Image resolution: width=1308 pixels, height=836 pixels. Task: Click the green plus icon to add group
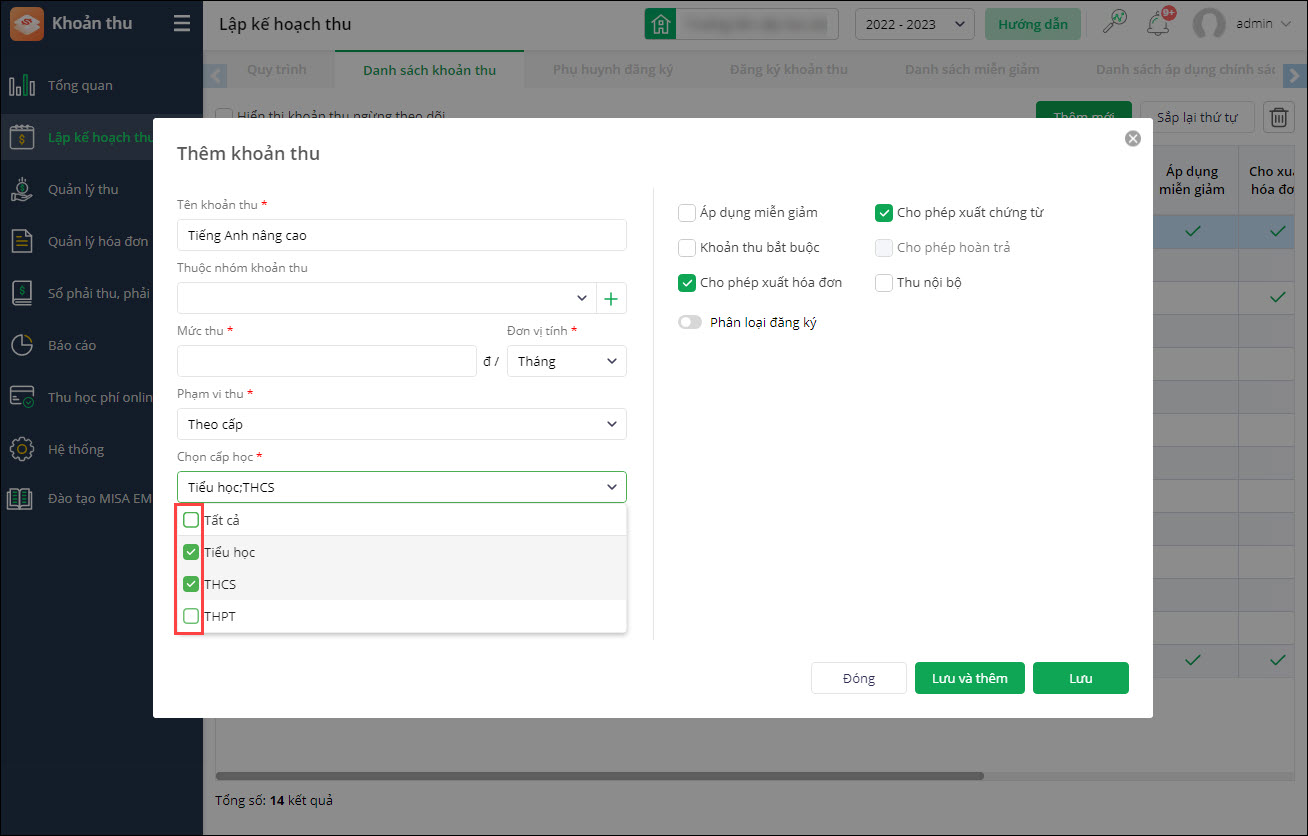click(x=611, y=298)
